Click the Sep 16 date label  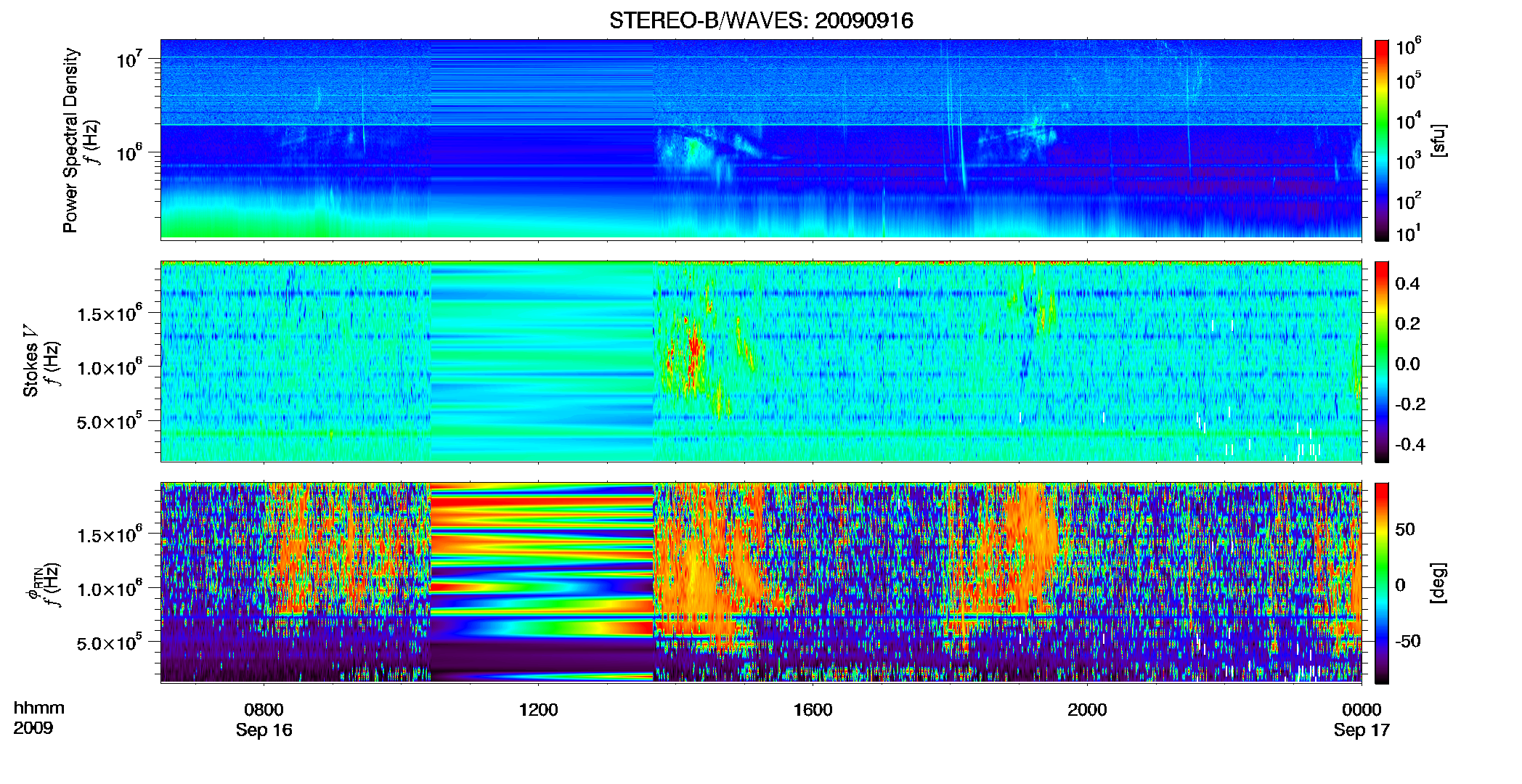264,730
